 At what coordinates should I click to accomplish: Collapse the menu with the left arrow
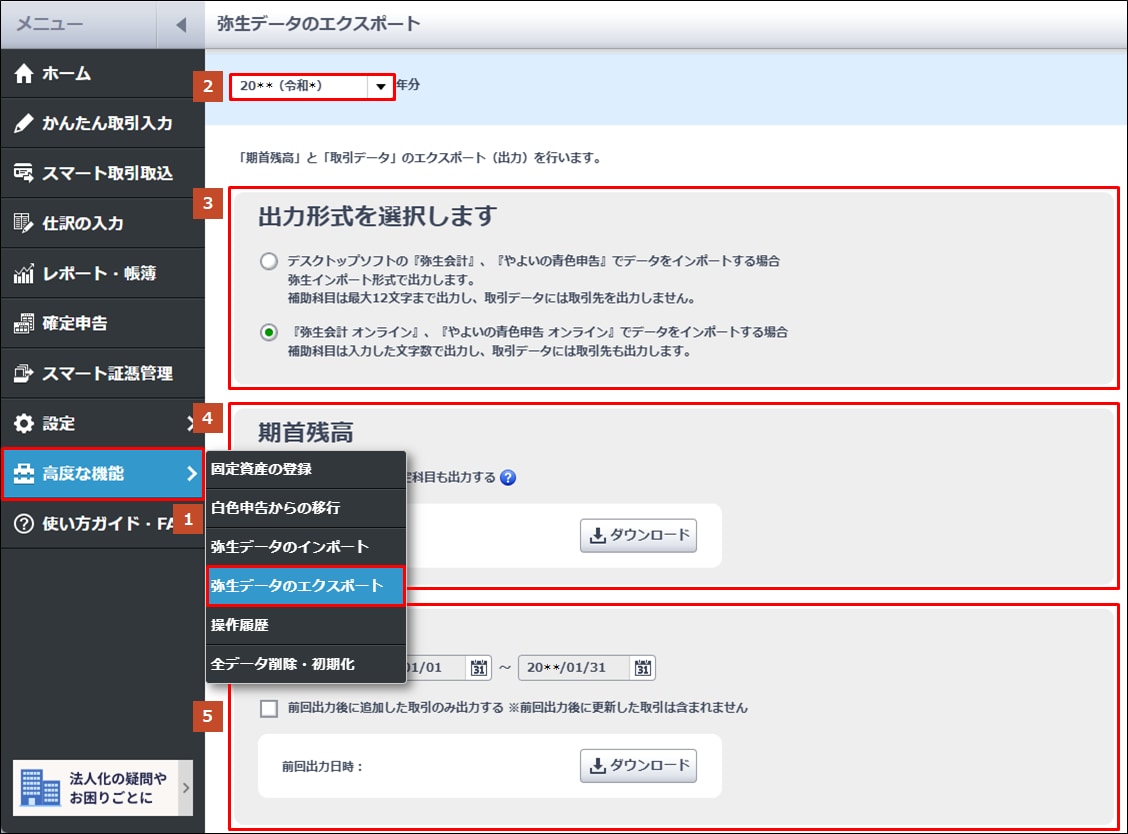180,24
